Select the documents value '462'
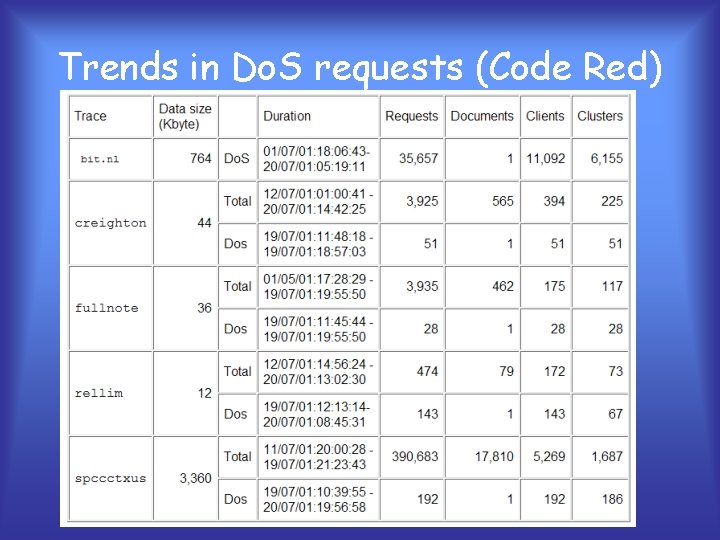Screen dimensions: 720x540 coord(503,286)
